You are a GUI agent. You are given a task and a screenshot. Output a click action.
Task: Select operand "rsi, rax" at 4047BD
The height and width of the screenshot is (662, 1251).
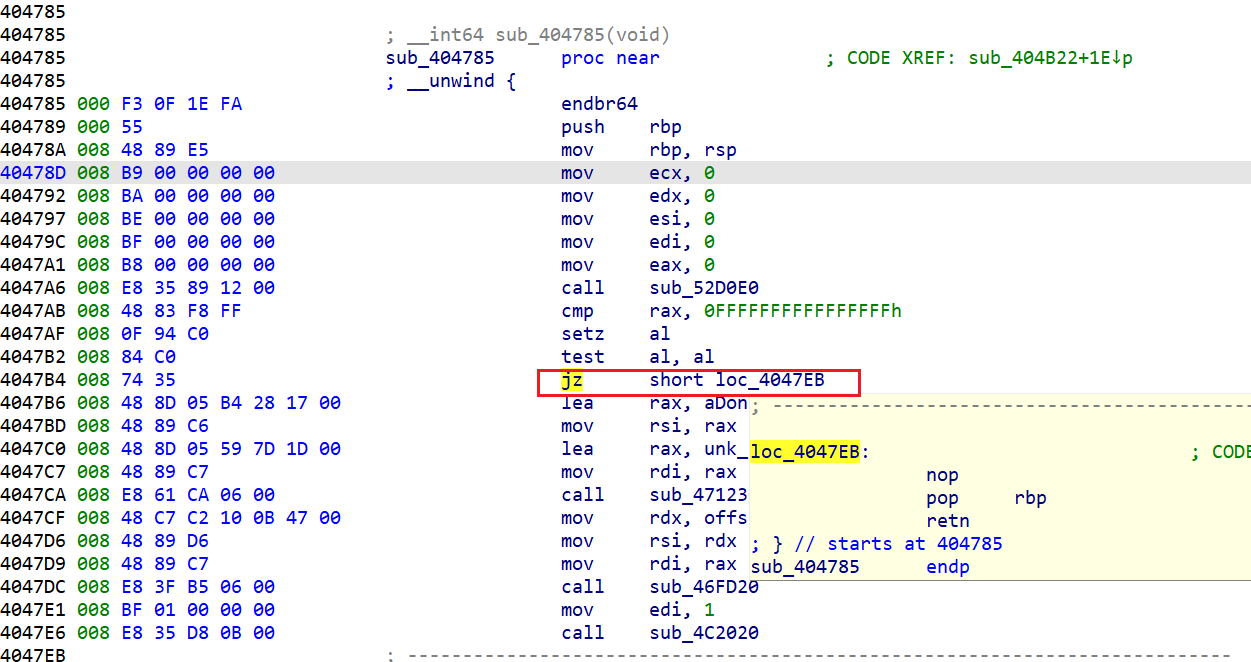point(693,426)
